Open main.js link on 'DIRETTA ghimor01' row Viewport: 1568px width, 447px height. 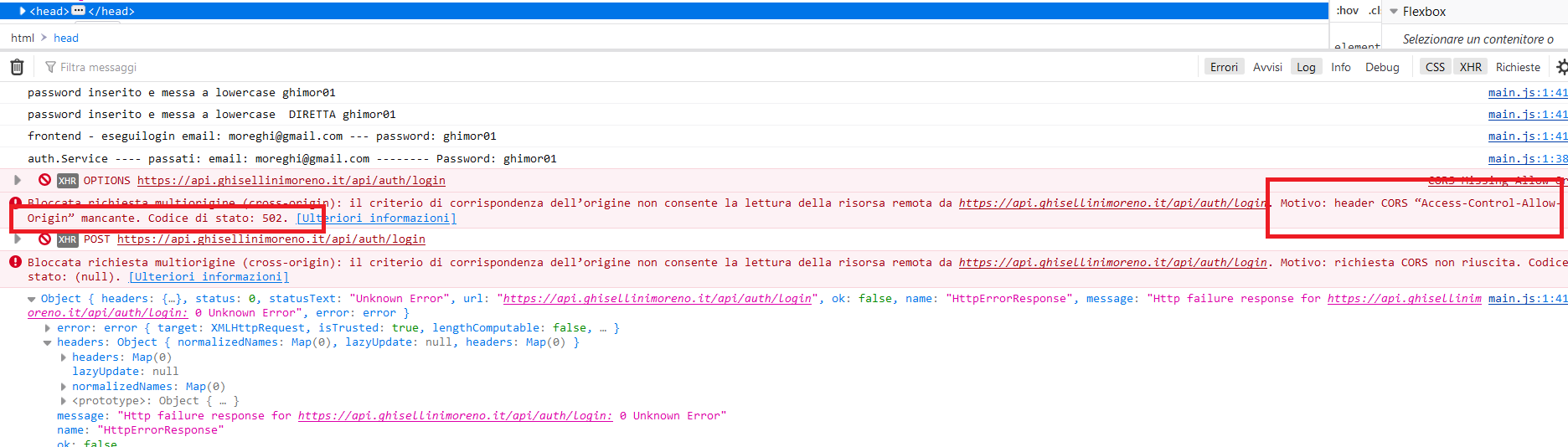pyautogui.click(x=1528, y=114)
